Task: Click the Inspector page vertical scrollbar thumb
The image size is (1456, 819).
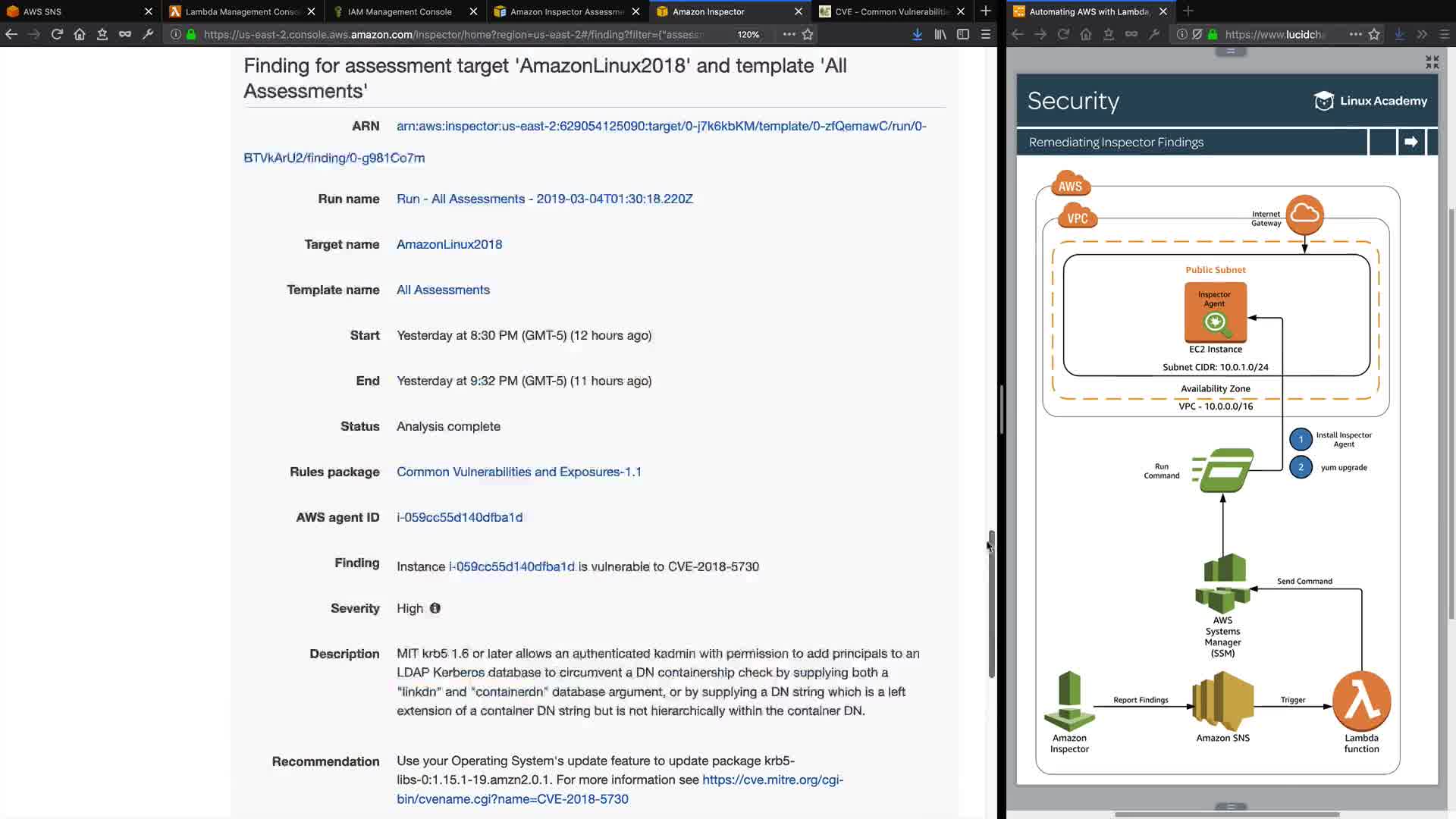Action: [x=991, y=603]
